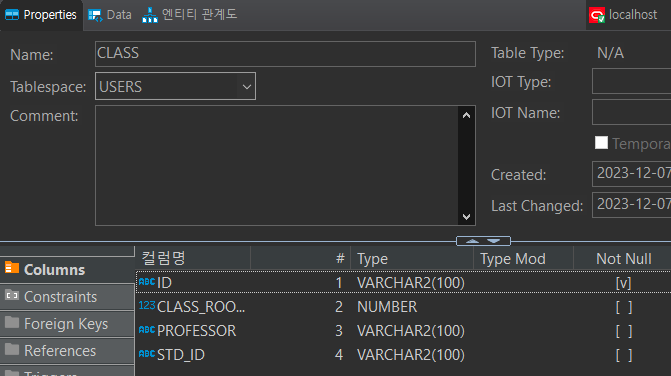This screenshot has width=671, height=376.
Task: Click the ABC icon of ID column
Action: [147, 282]
